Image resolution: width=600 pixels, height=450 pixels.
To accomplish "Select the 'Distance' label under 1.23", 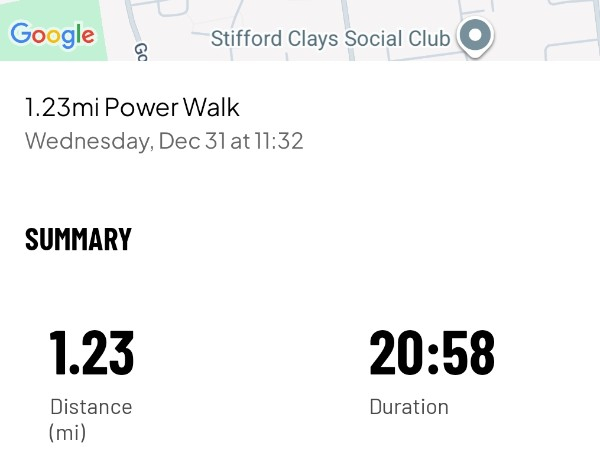I will pyautogui.click(x=91, y=407).
